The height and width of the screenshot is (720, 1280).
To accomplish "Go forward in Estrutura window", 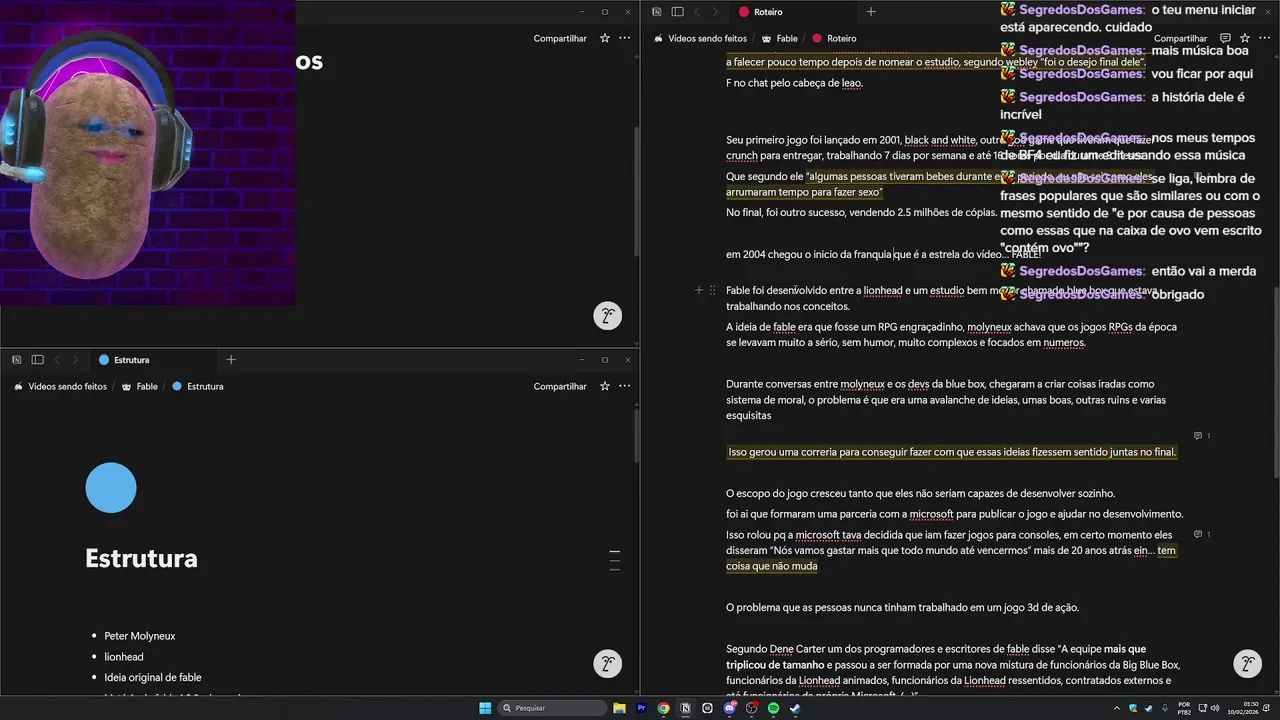I will coord(75,360).
